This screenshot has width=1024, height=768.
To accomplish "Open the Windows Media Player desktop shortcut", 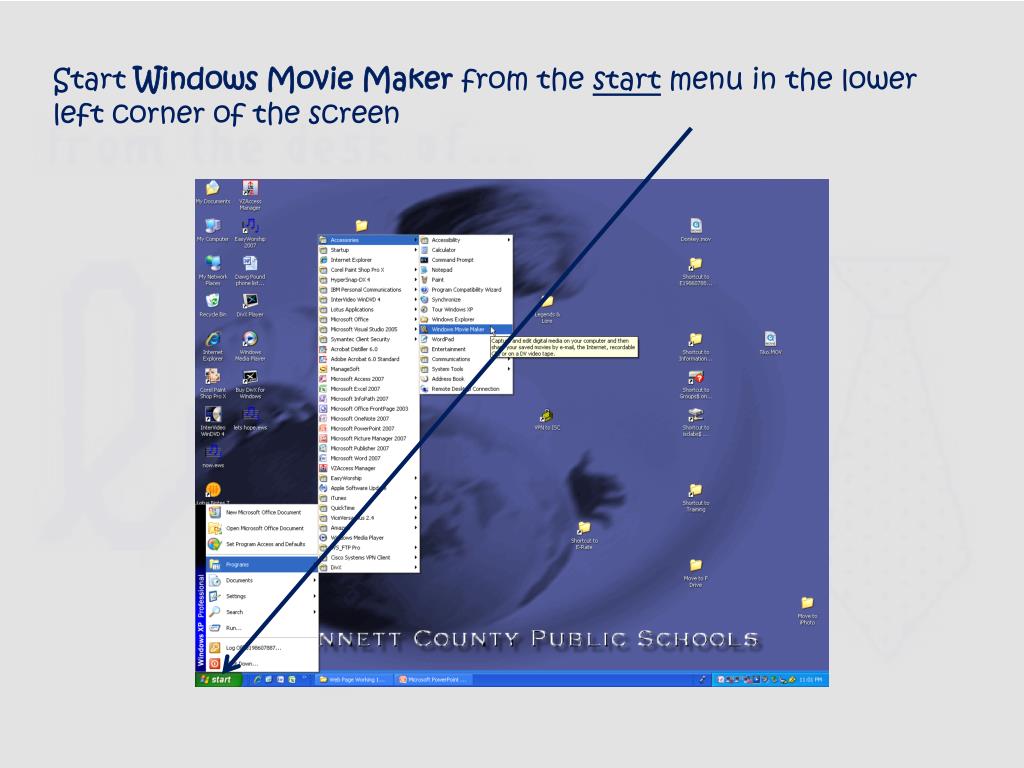I will point(250,346).
